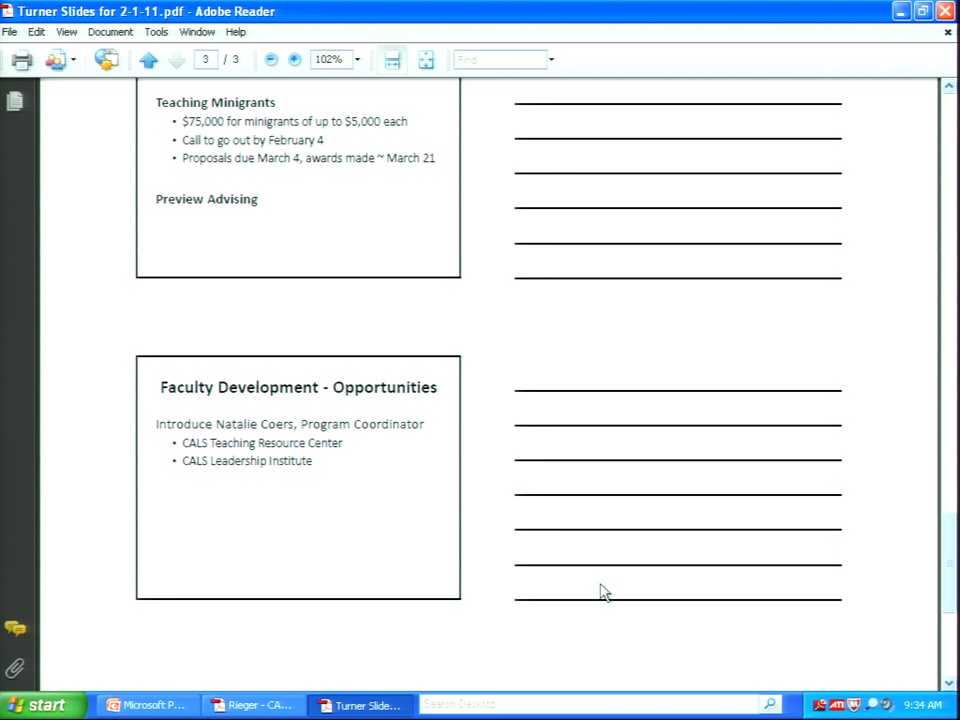This screenshot has height=720, width=960.
Task: Click Faculty Development - Opportunities title
Action: 299,387
